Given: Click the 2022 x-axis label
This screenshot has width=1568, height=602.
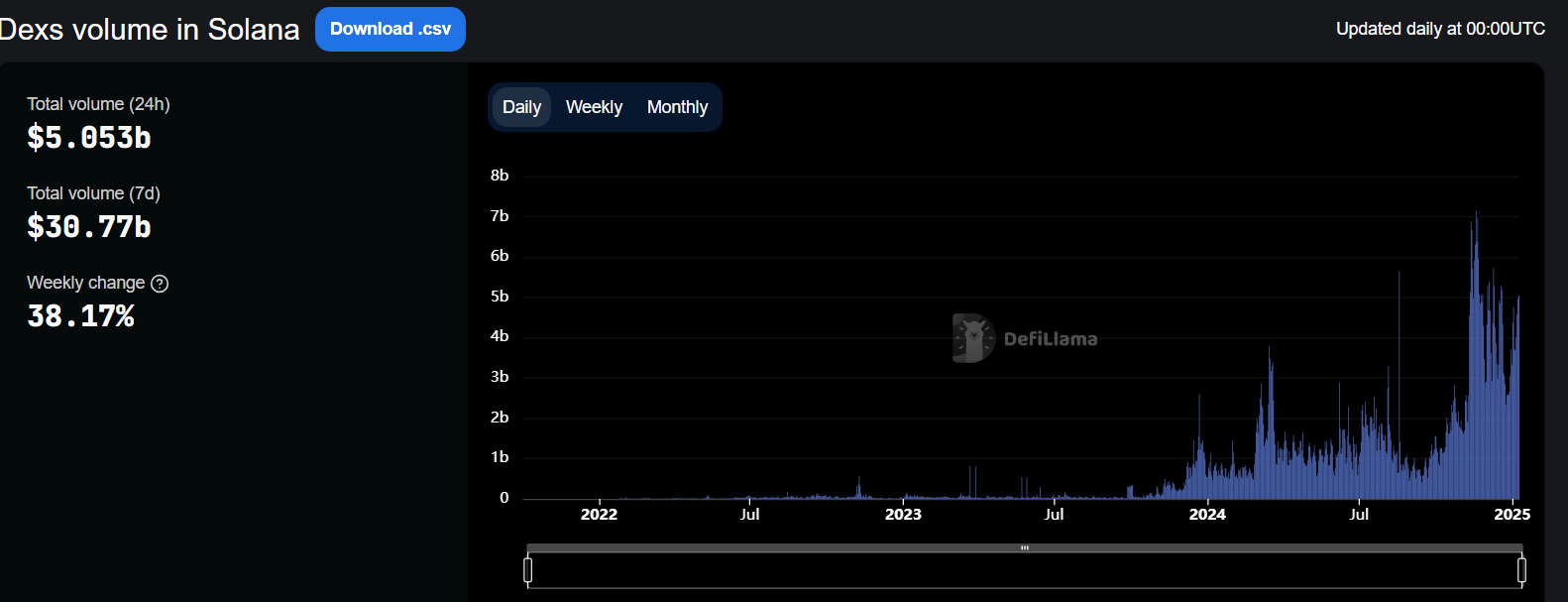Looking at the screenshot, I should click(599, 514).
